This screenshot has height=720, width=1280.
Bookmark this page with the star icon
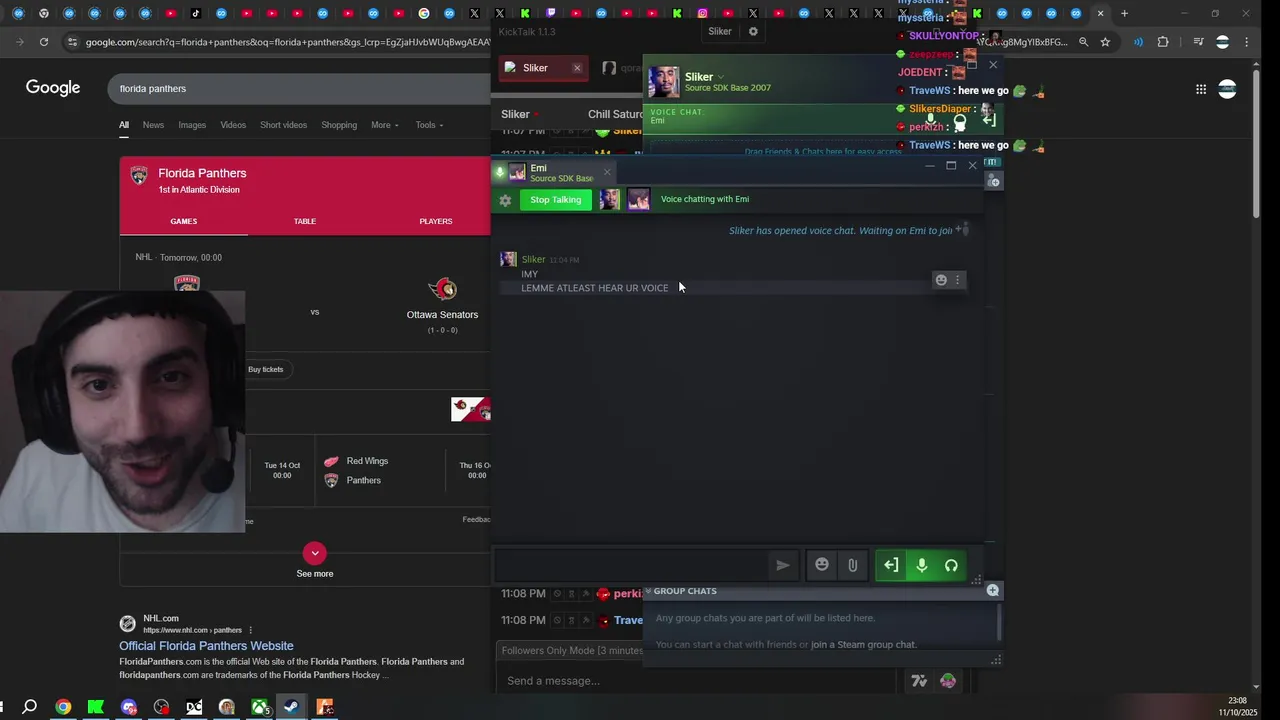click(x=1105, y=42)
